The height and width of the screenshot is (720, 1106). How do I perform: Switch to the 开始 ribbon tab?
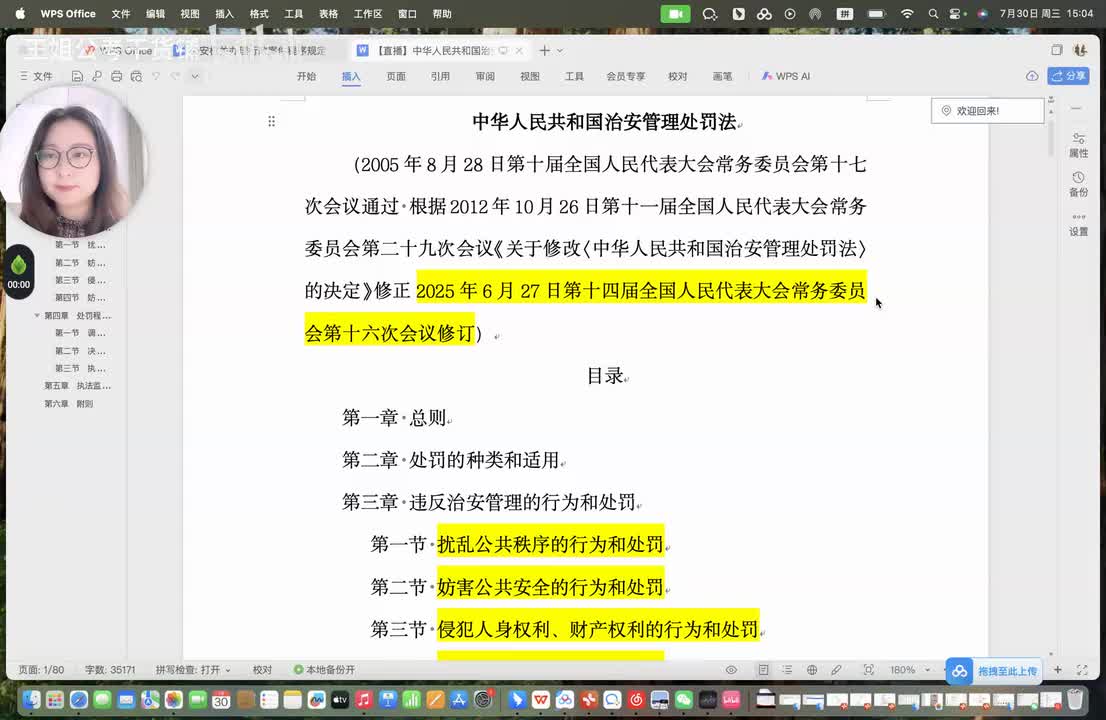pos(306,76)
